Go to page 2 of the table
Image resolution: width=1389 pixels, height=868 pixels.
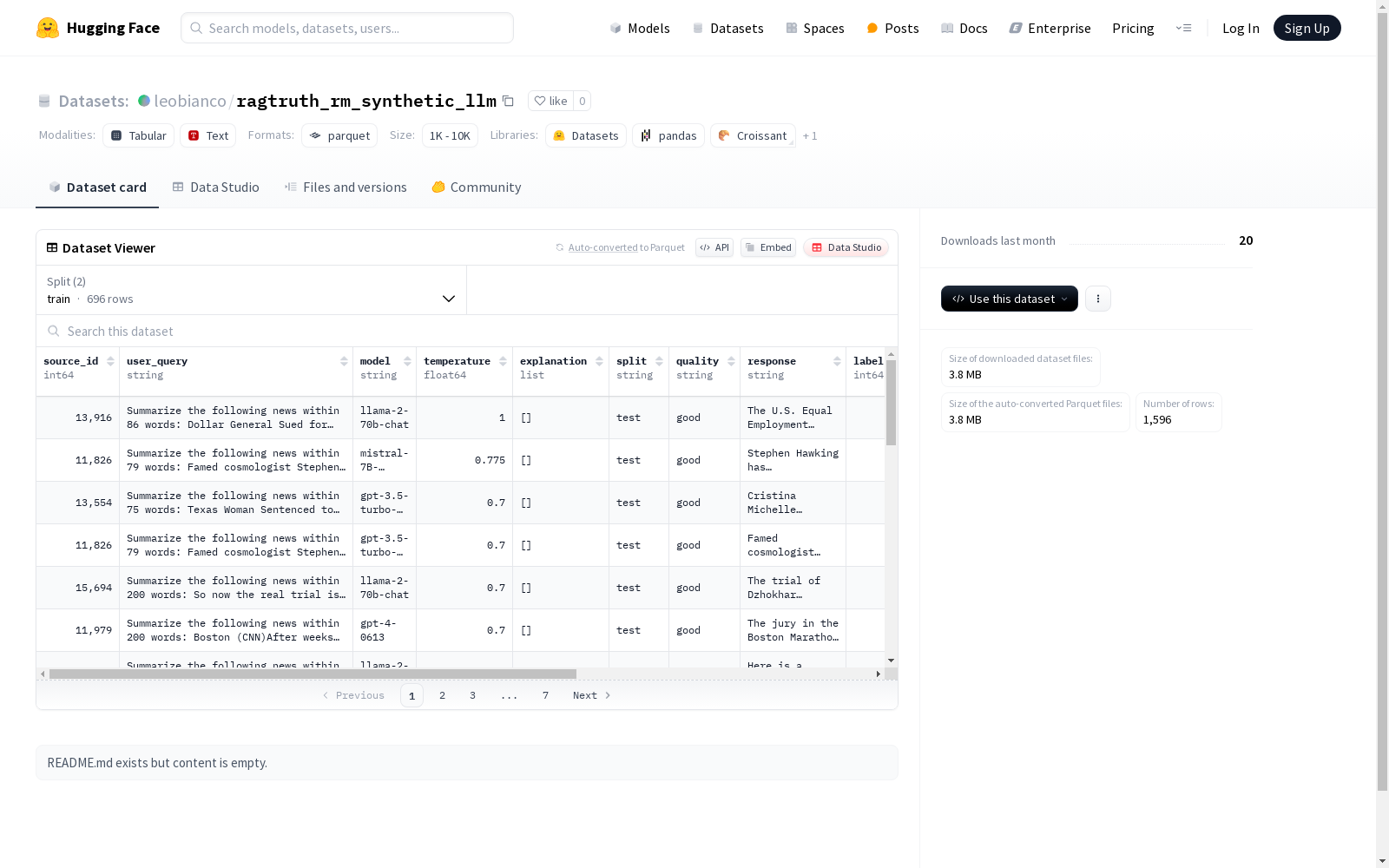coord(443,695)
